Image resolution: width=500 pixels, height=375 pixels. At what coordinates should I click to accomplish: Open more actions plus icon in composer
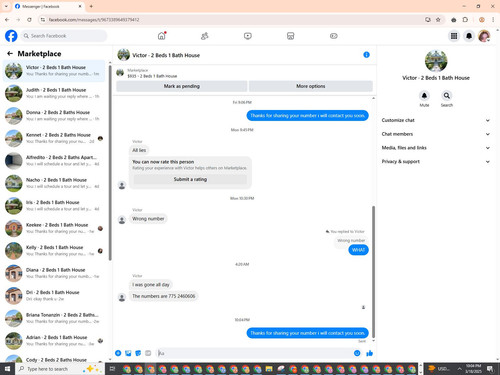(118, 353)
